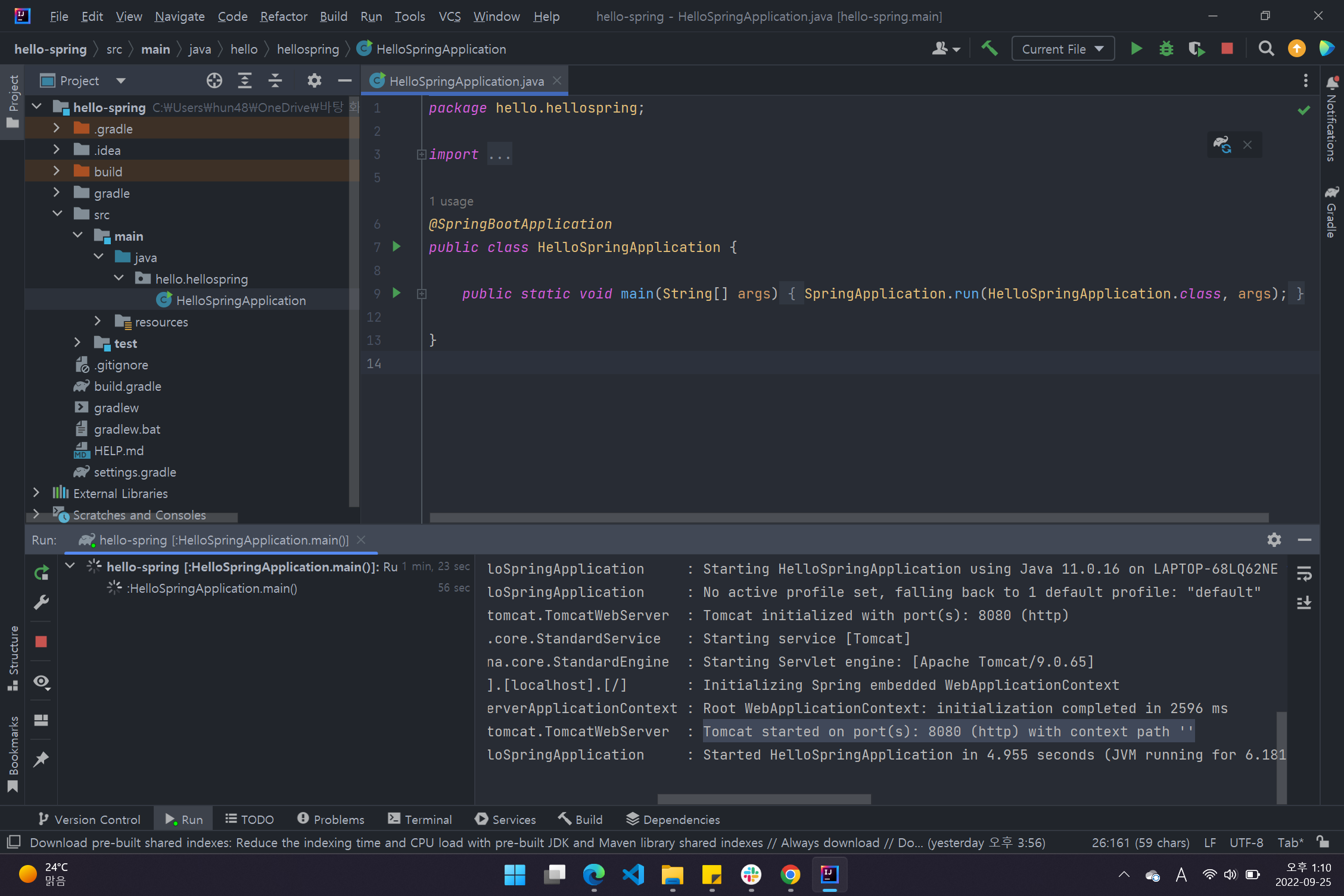Viewport: 1344px width, 896px height.
Task: Open Current File run configuration dropdown
Action: click(x=1063, y=49)
